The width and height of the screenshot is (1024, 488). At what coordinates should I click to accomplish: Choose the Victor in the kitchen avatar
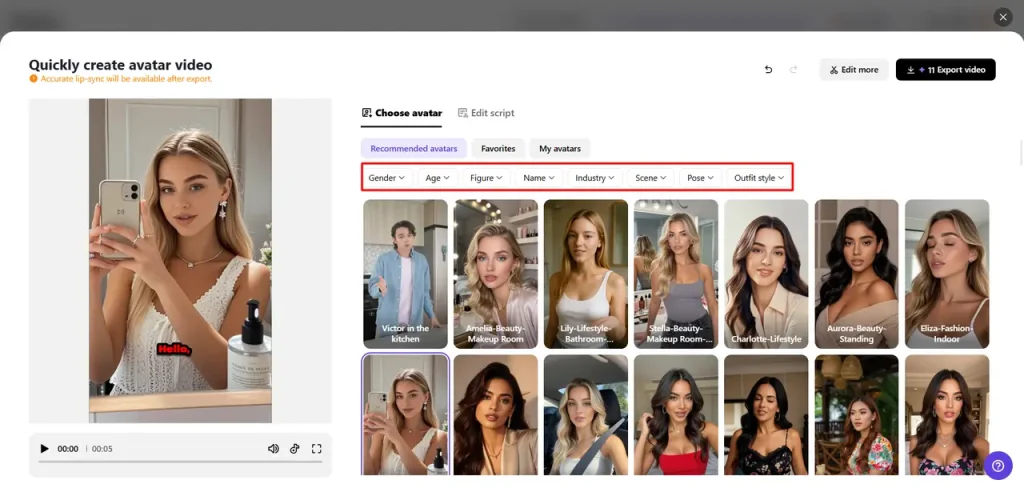coord(406,274)
